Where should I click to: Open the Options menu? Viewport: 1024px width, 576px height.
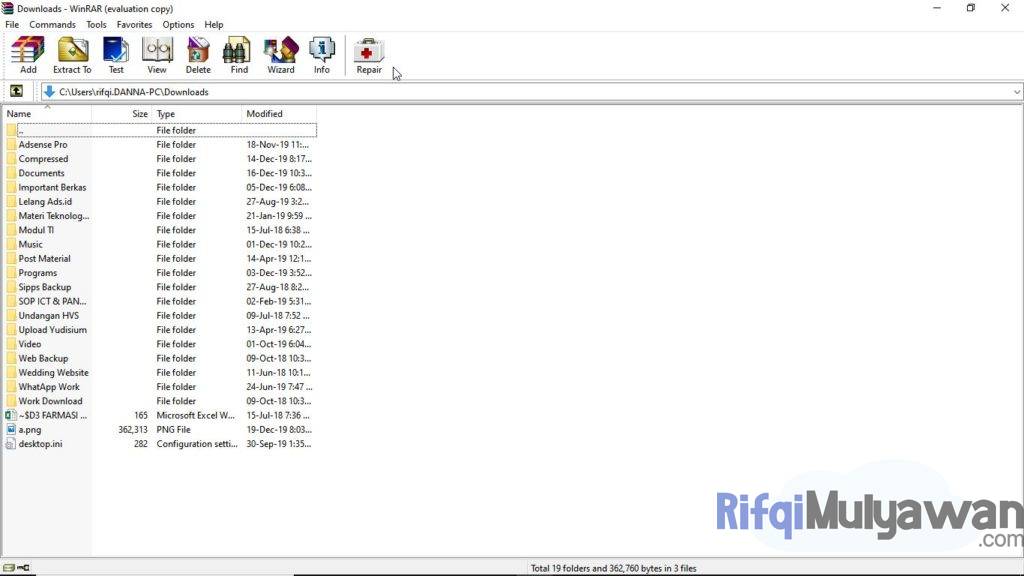point(178,24)
